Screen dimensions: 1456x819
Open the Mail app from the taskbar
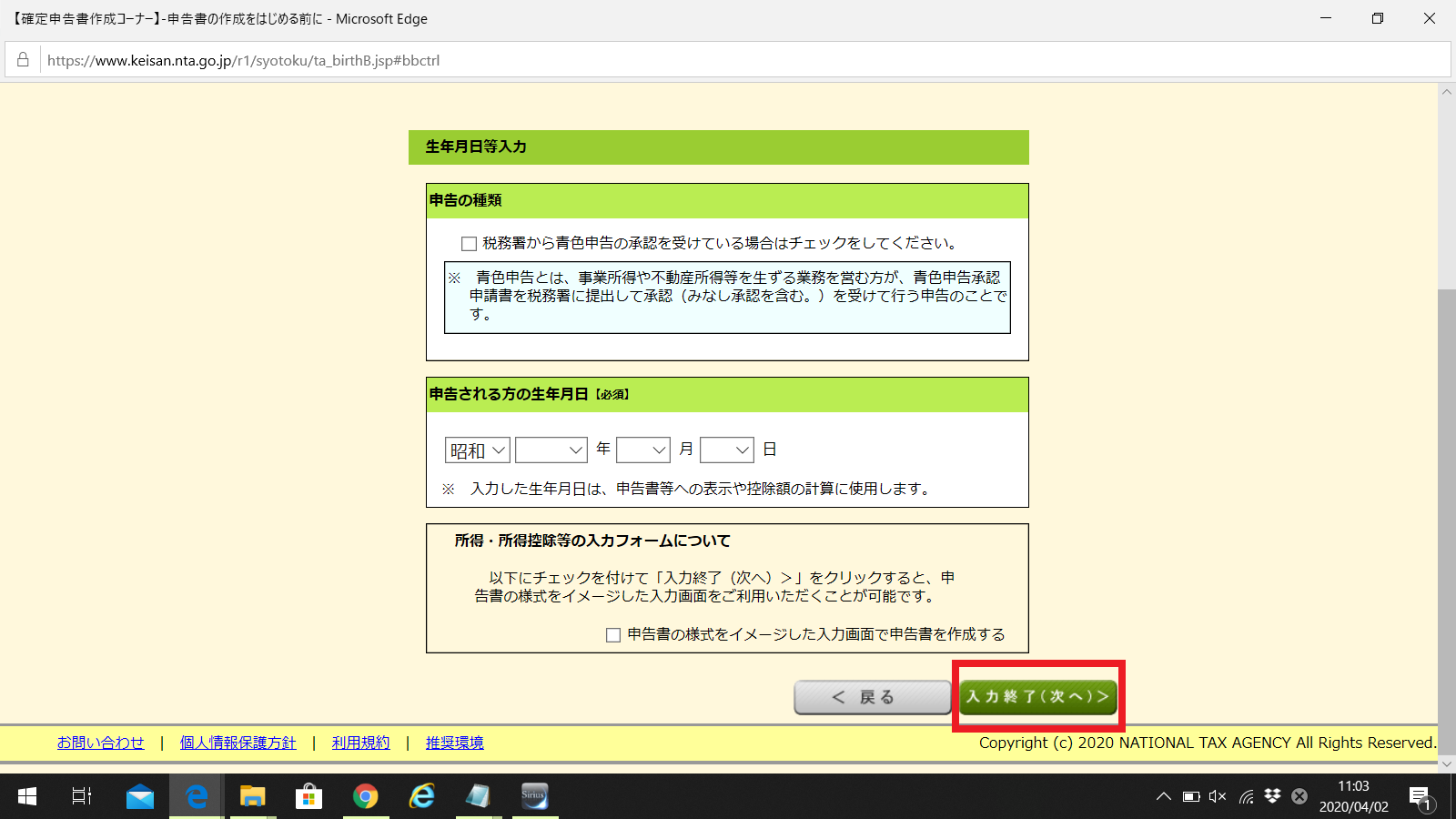(140, 796)
